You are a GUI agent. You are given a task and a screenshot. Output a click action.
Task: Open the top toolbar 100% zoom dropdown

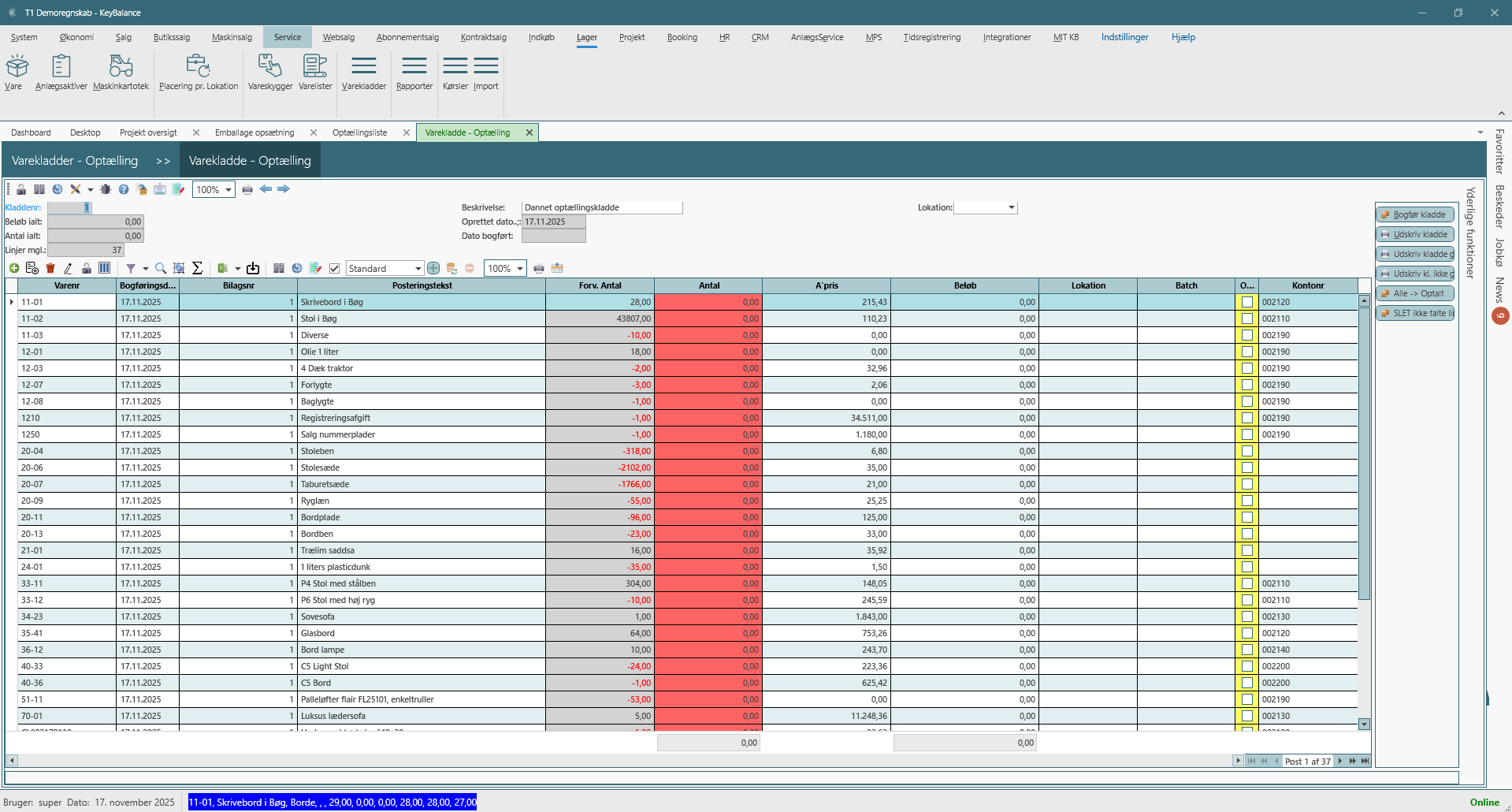(228, 190)
